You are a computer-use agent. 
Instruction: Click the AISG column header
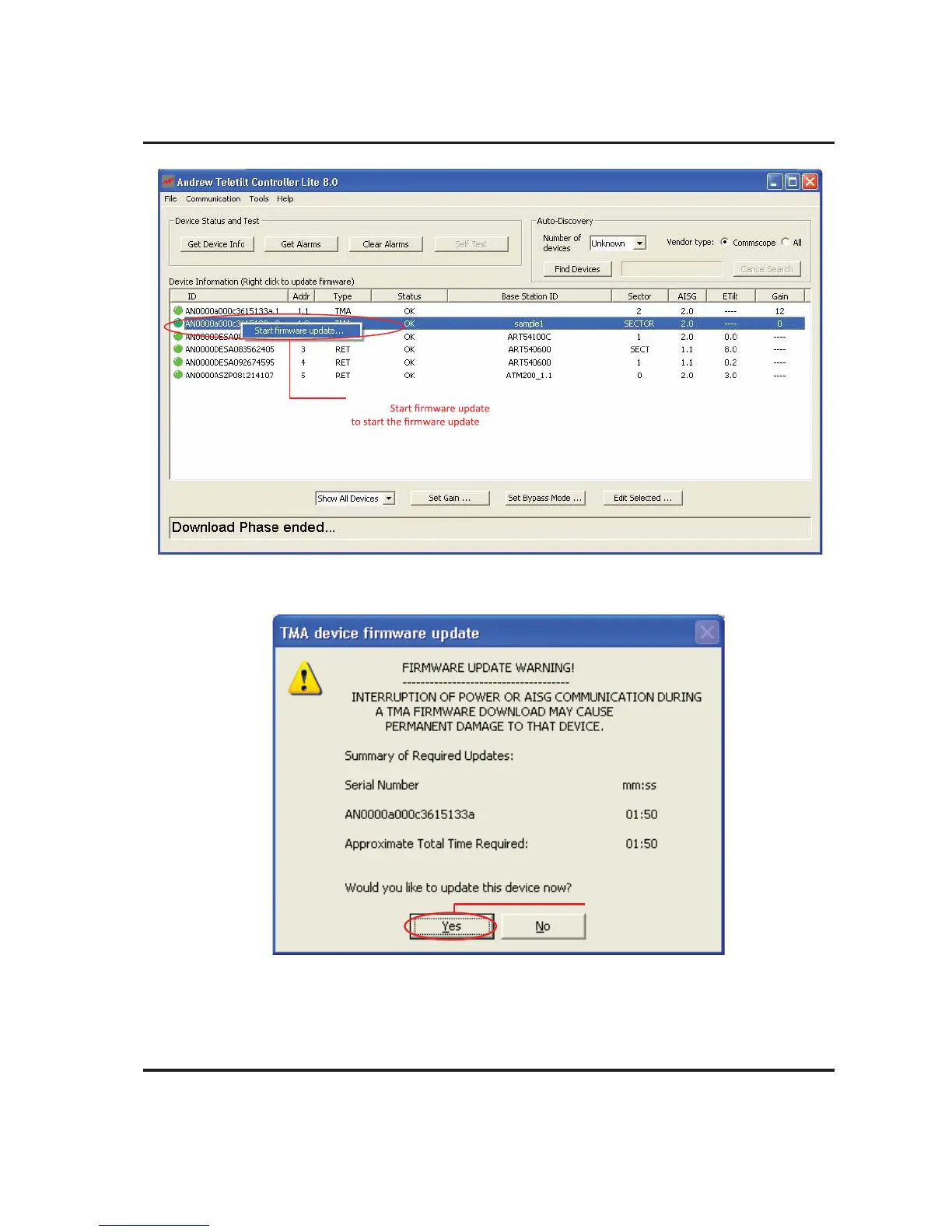click(x=687, y=296)
